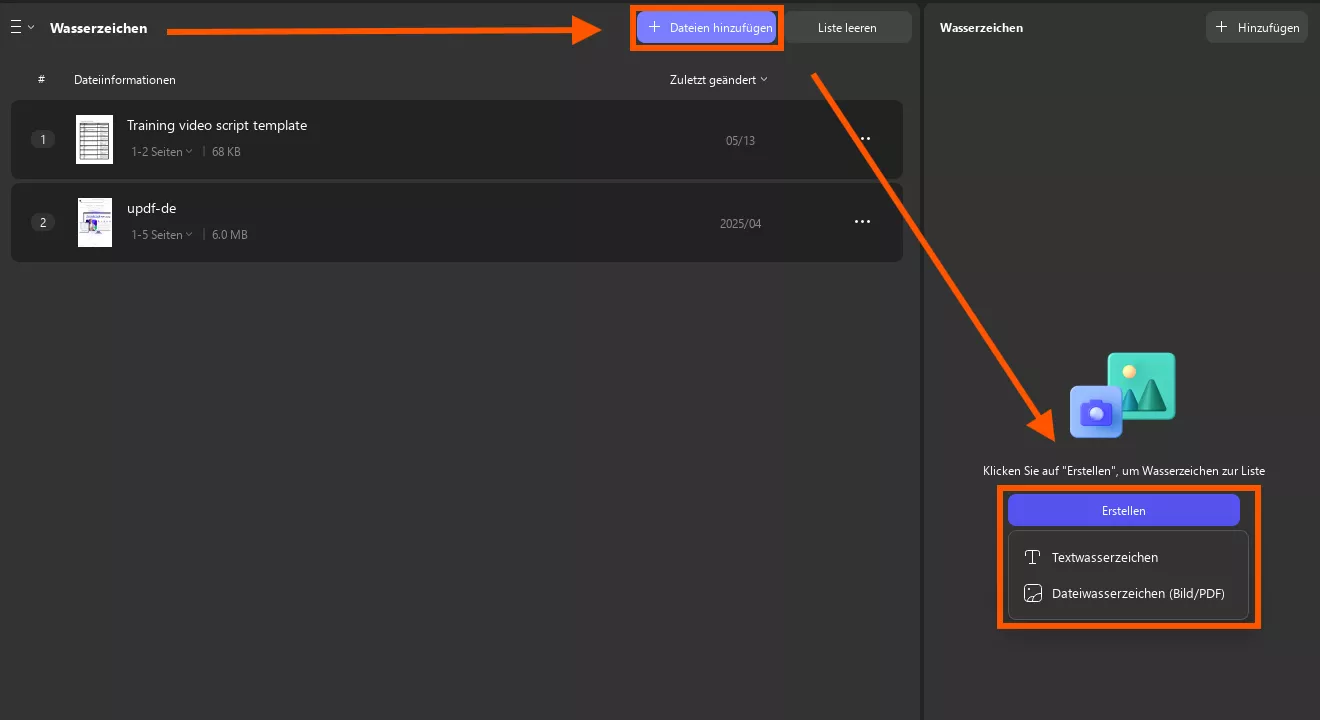Click the row number badge "1"
This screenshot has width=1320, height=720.
[42, 139]
